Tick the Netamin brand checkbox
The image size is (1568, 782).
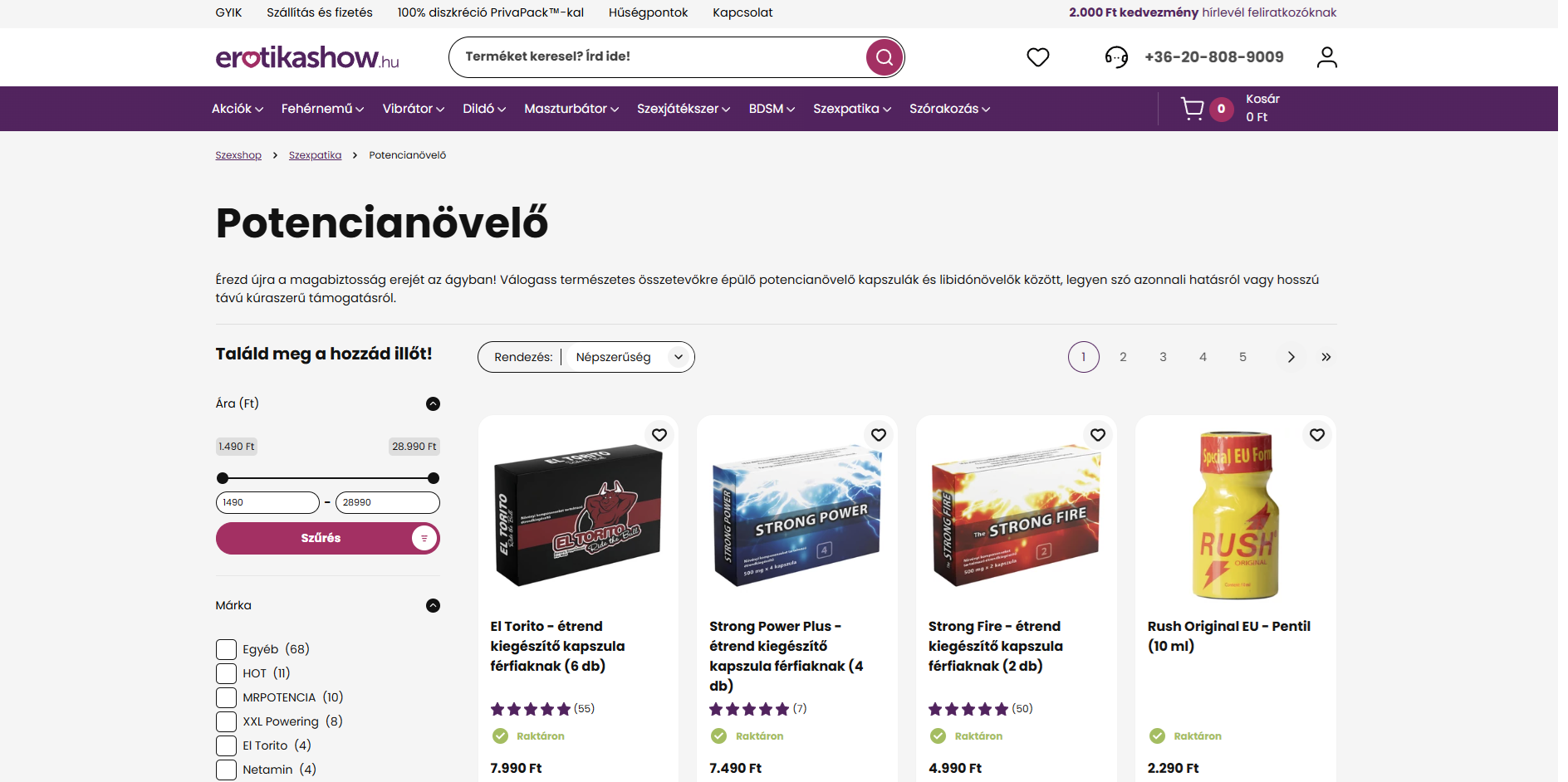(226, 770)
